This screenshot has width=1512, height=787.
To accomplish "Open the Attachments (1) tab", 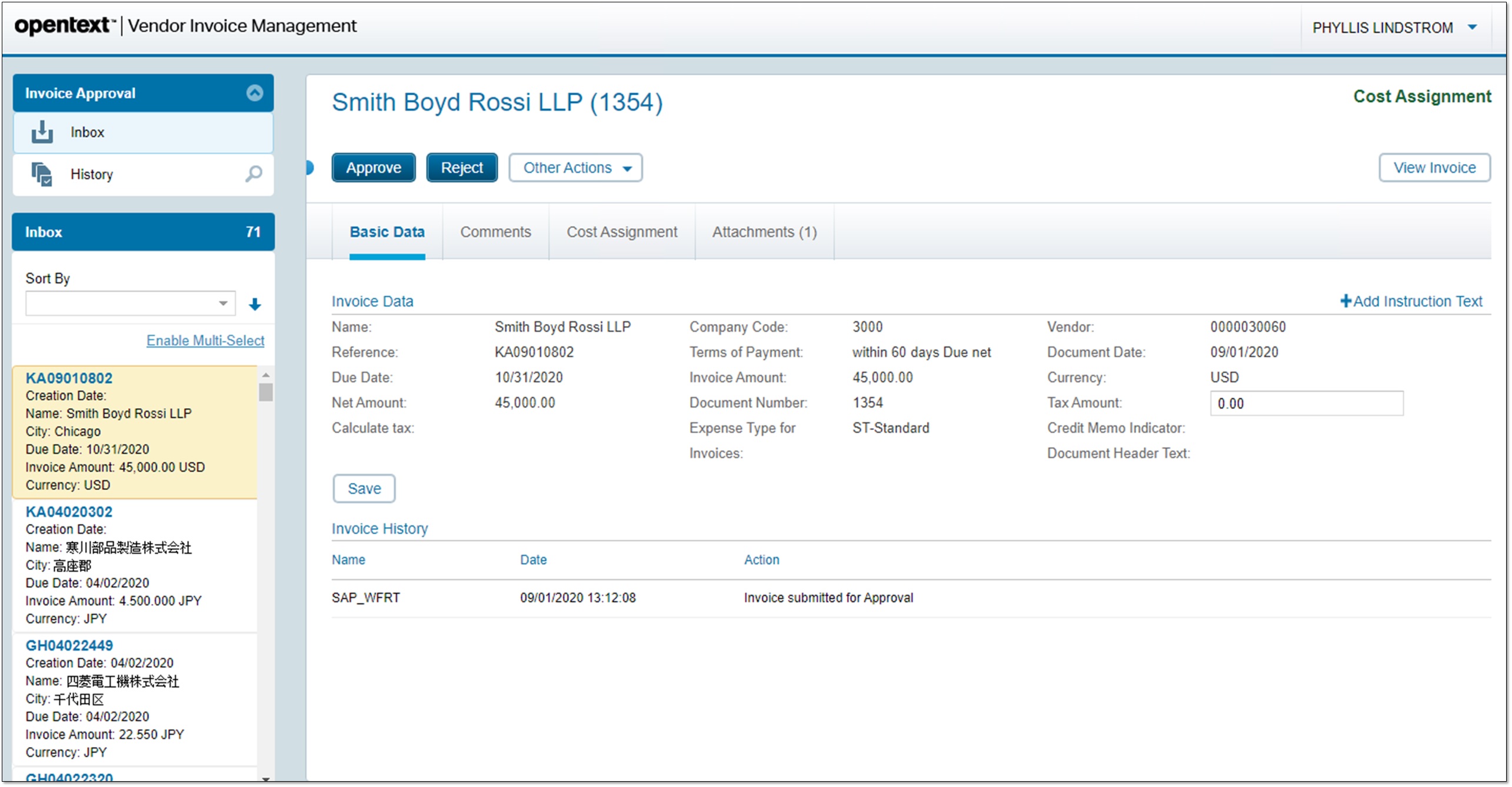I will click(764, 232).
